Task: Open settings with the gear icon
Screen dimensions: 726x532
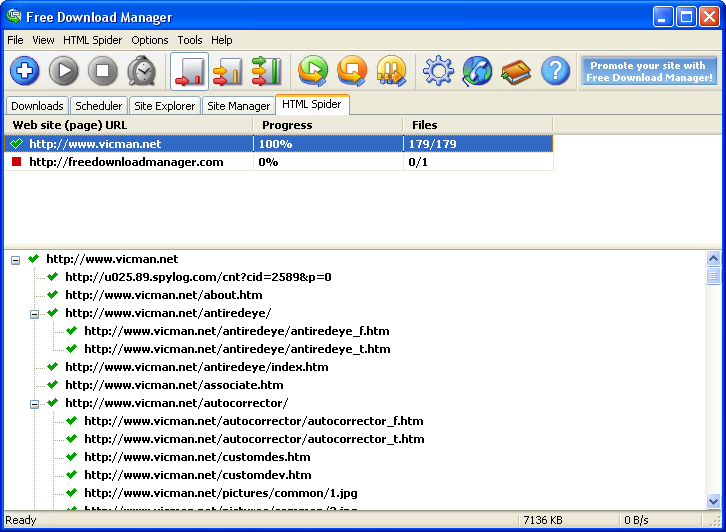Action: [x=438, y=71]
